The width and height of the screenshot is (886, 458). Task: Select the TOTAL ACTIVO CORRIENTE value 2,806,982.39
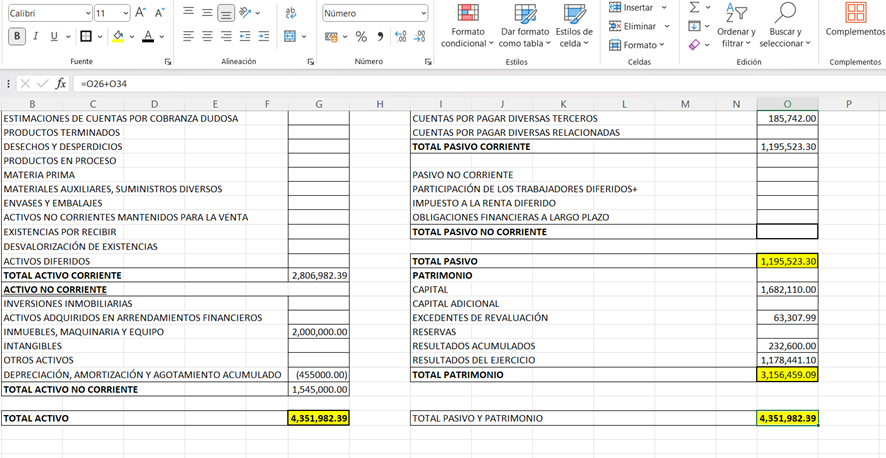pos(319,276)
